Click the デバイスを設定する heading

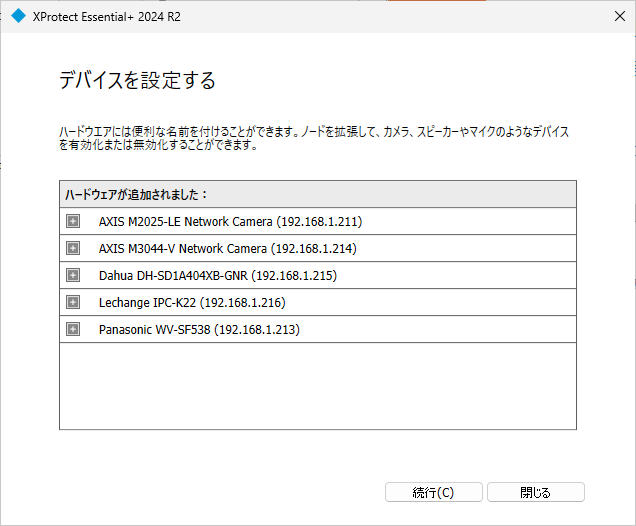pos(137,80)
